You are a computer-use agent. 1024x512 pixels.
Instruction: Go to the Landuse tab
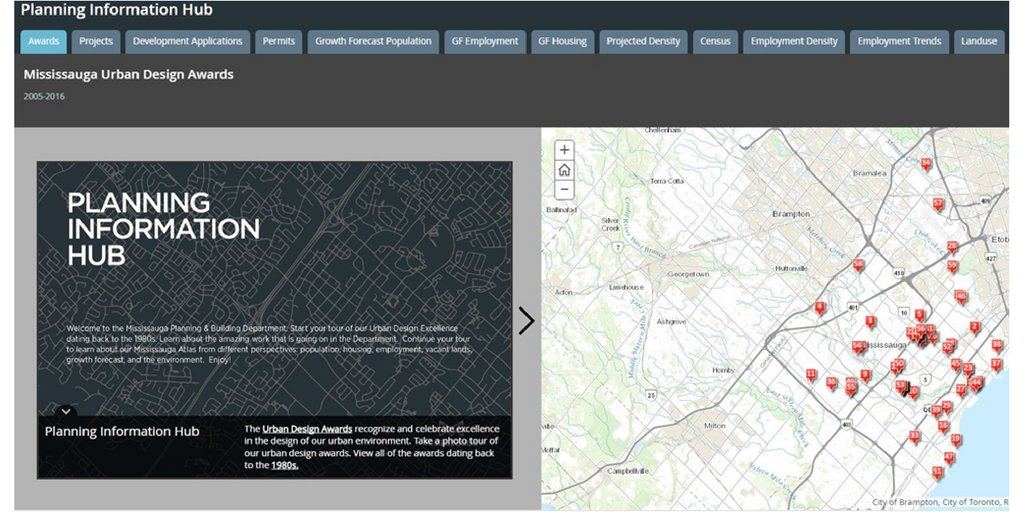click(x=979, y=41)
